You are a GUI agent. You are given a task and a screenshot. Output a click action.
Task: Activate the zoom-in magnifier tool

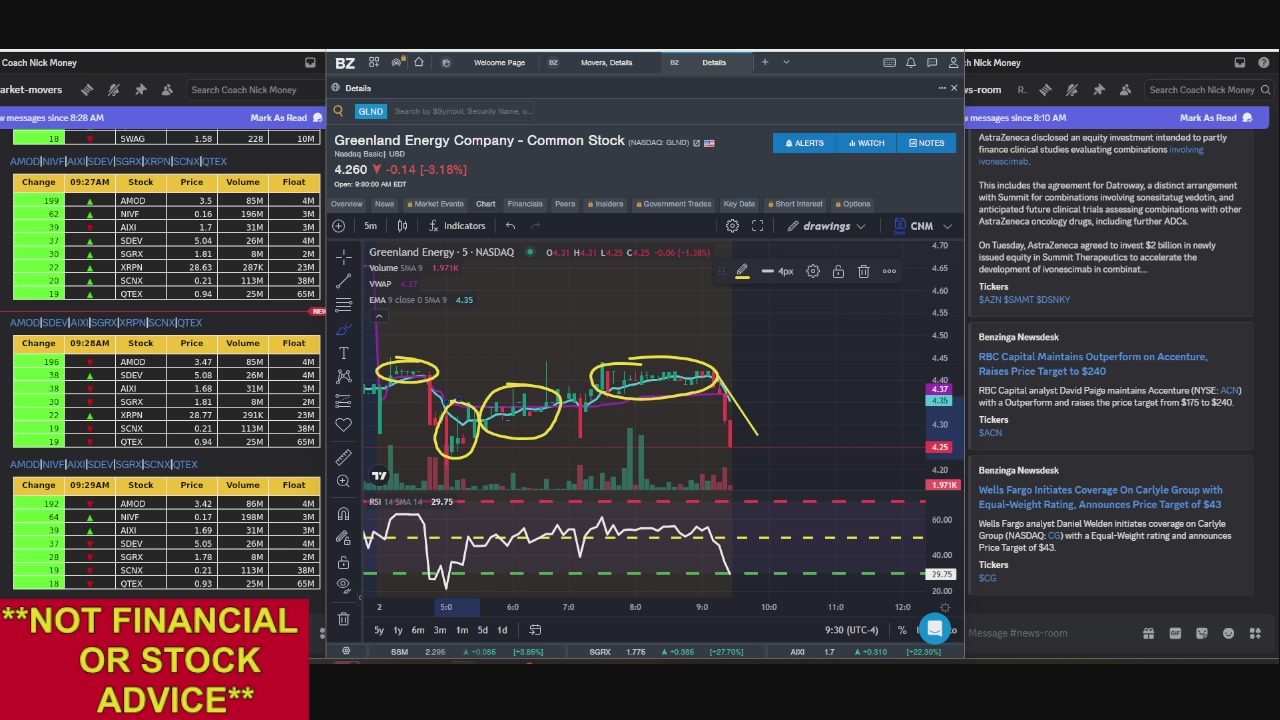[343, 481]
